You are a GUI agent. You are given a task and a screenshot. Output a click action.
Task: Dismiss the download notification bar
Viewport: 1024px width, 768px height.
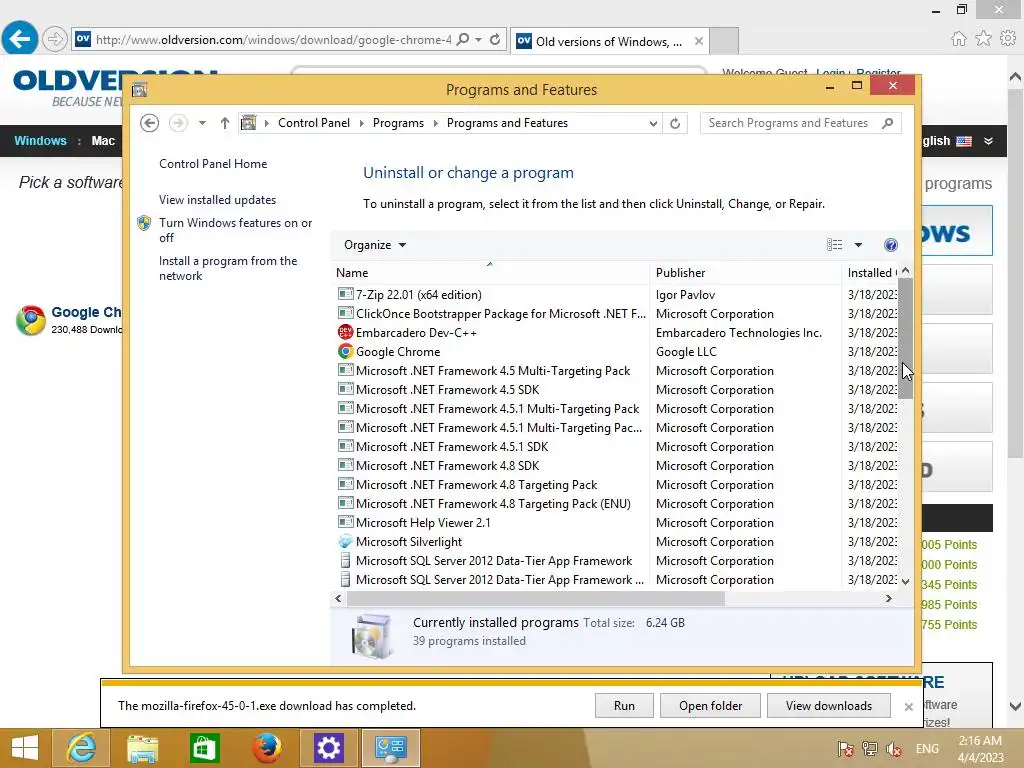[x=908, y=707]
